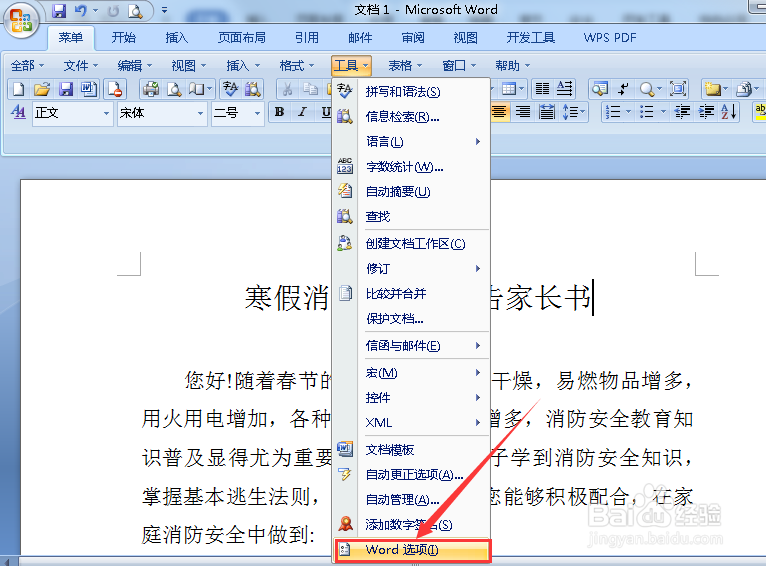This screenshot has height=566, width=766.
Task: Toggle the show paragraph marks icon
Action: [623, 89]
